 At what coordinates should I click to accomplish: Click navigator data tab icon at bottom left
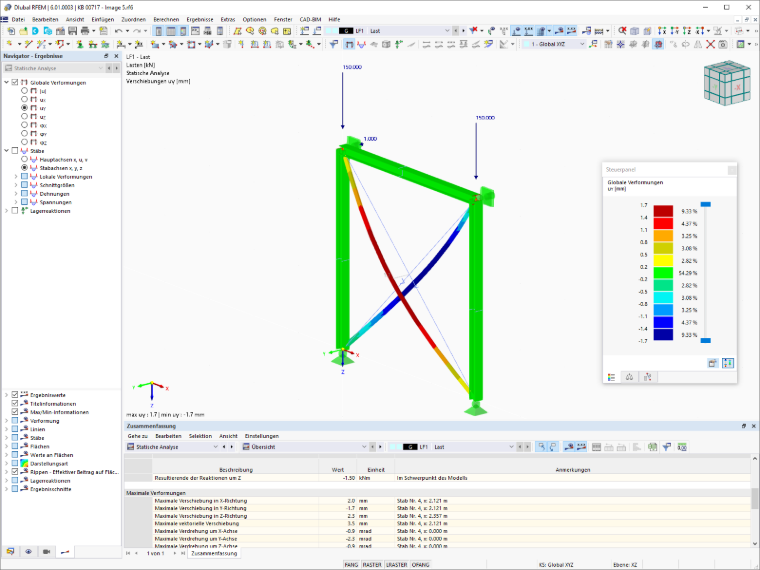(10, 552)
